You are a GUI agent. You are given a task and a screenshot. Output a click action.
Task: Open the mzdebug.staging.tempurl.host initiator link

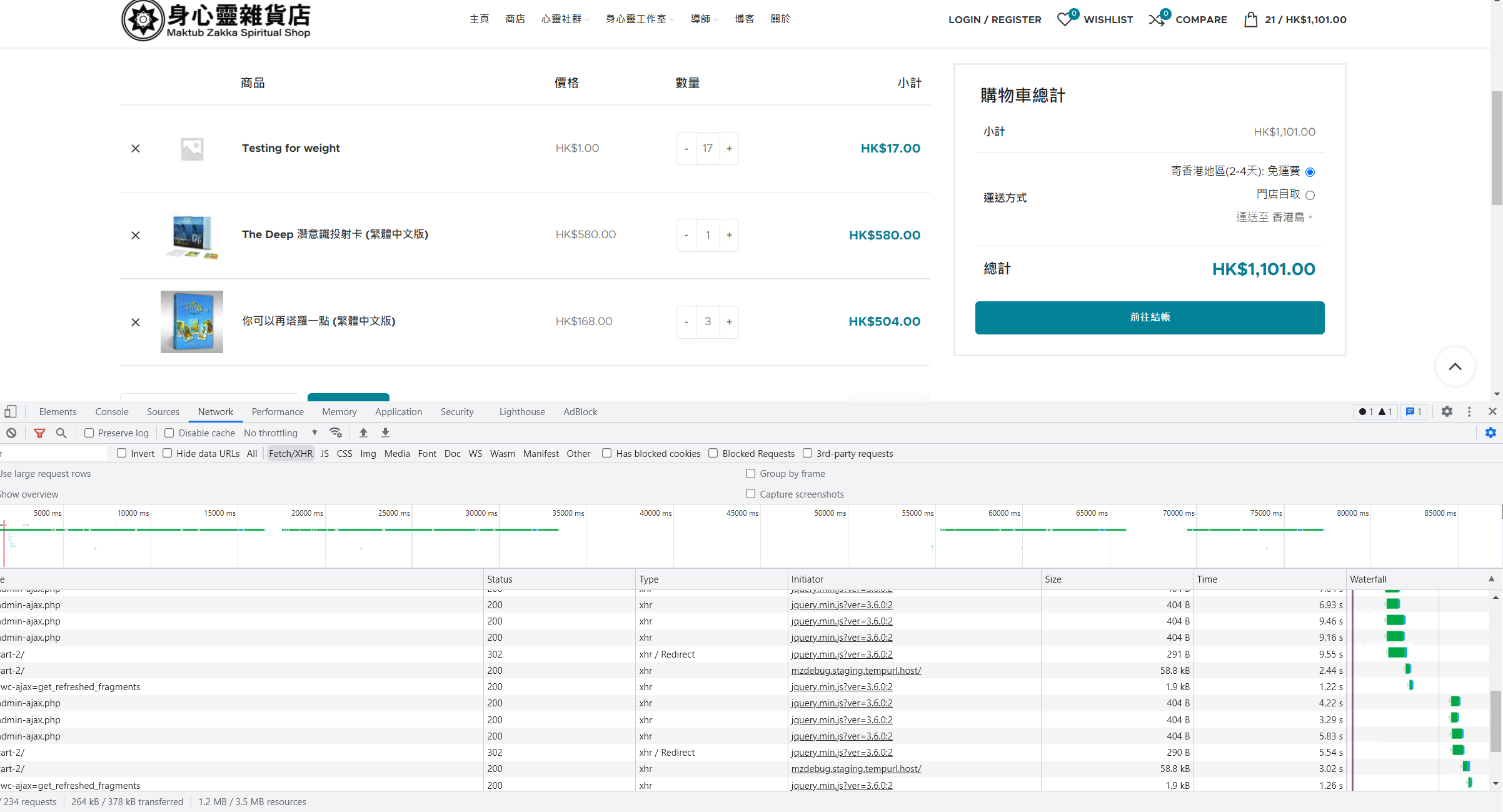856,670
